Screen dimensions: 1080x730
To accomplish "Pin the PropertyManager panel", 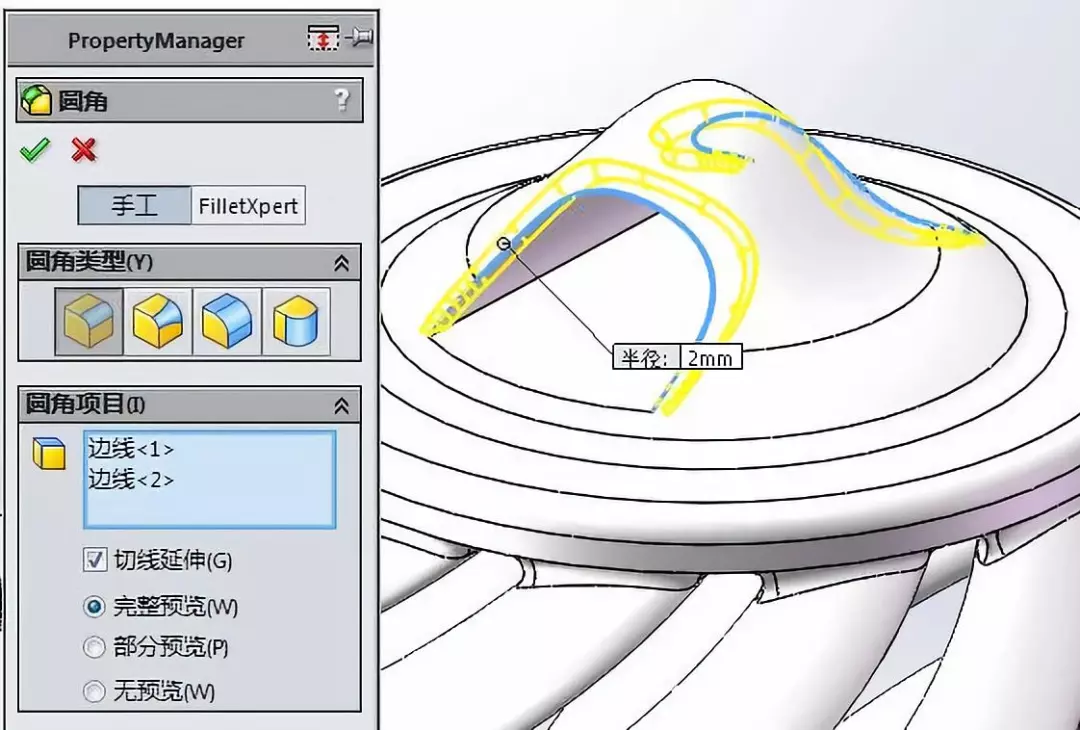I will point(360,37).
